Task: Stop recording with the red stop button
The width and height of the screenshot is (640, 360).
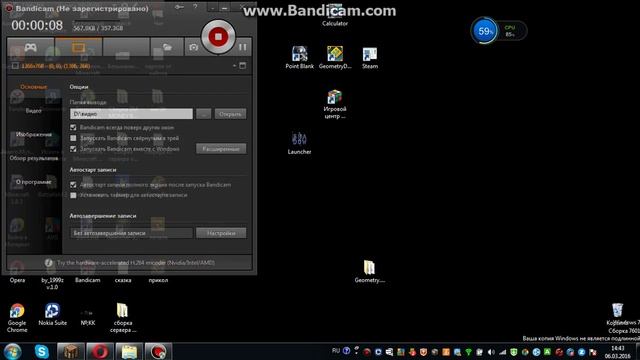Action: (218, 37)
